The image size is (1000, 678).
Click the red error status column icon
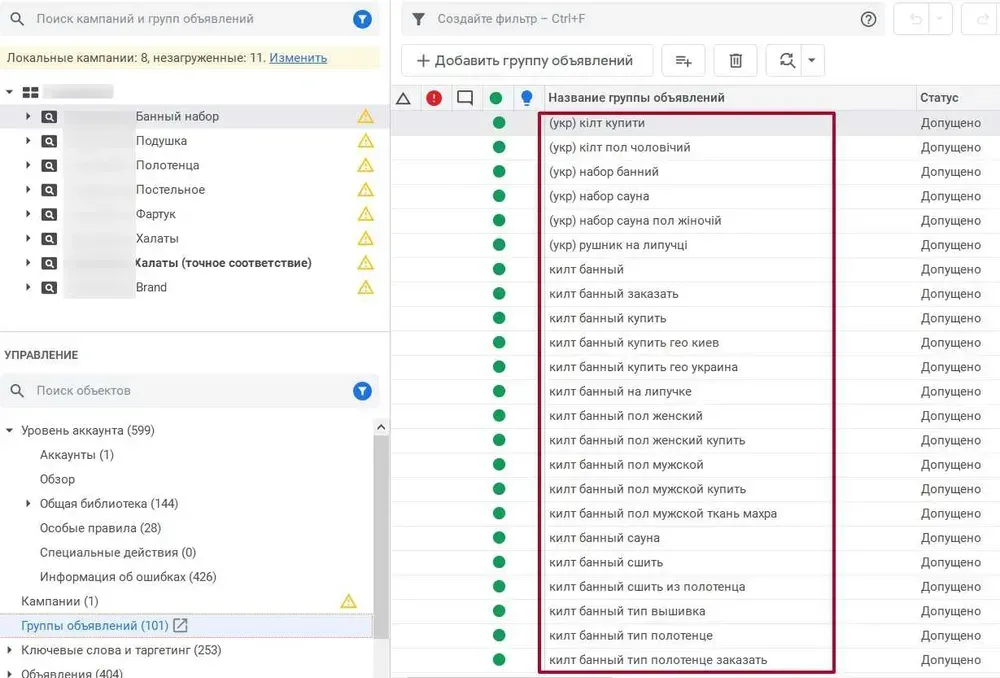pos(434,97)
